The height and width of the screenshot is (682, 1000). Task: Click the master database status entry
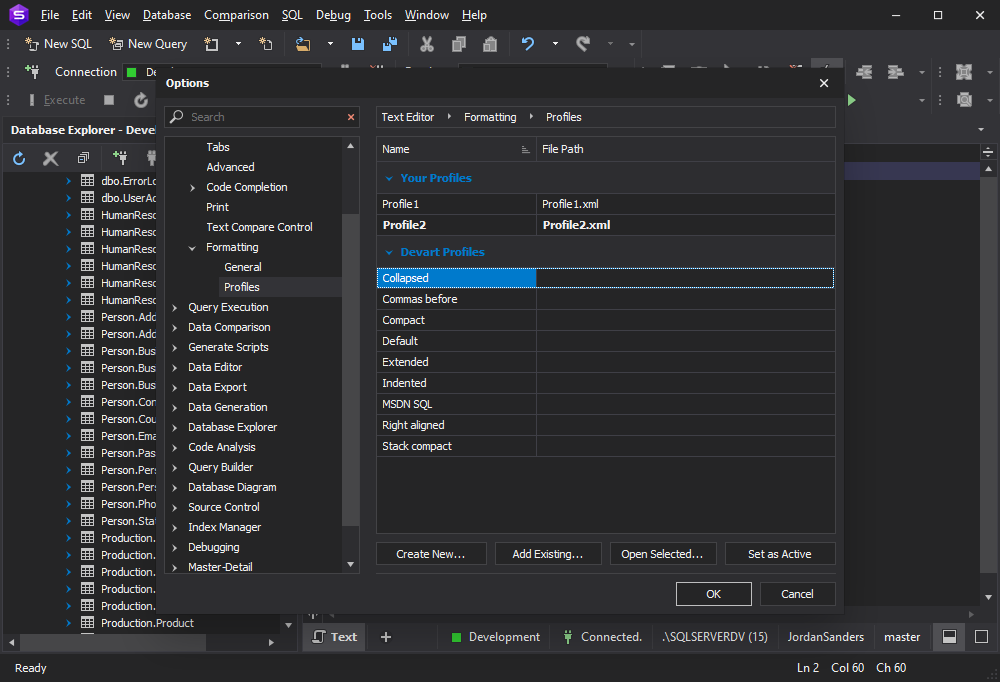902,637
